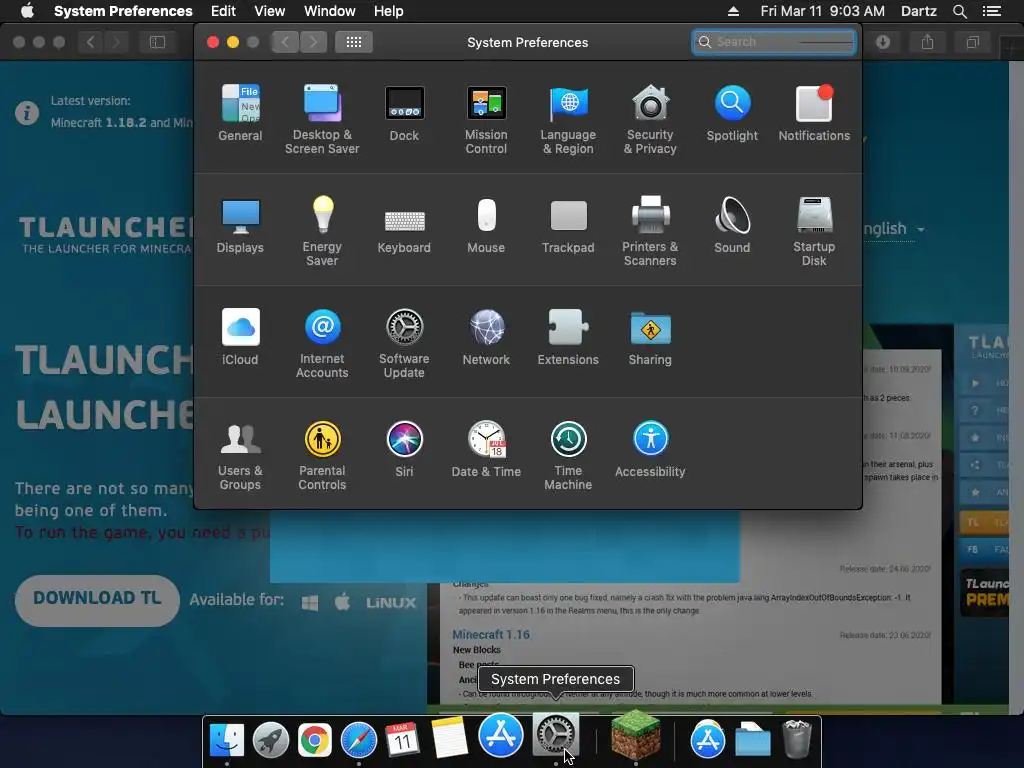Viewport: 1024px width, 768px height.
Task: Open Dock preferences
Action: coord(404,113)
